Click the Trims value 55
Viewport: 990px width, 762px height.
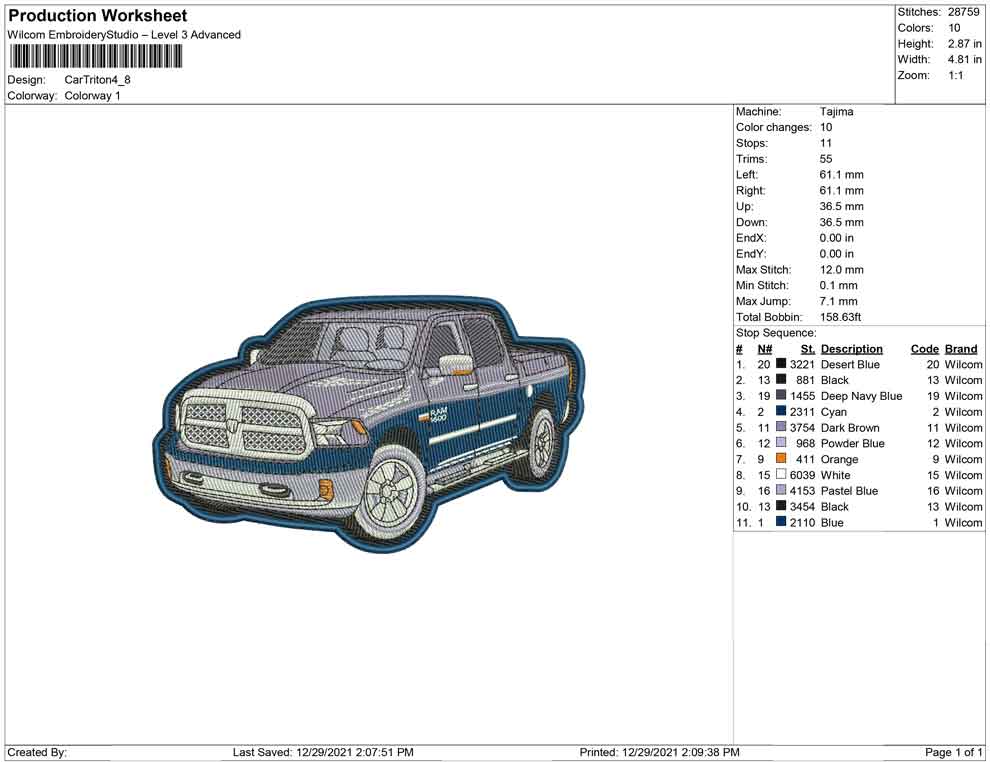click(826, 159)
